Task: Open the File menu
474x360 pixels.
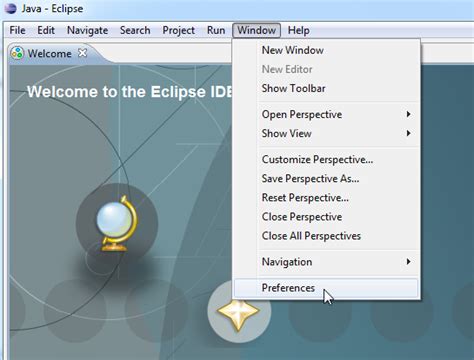Action: [17, 30]
